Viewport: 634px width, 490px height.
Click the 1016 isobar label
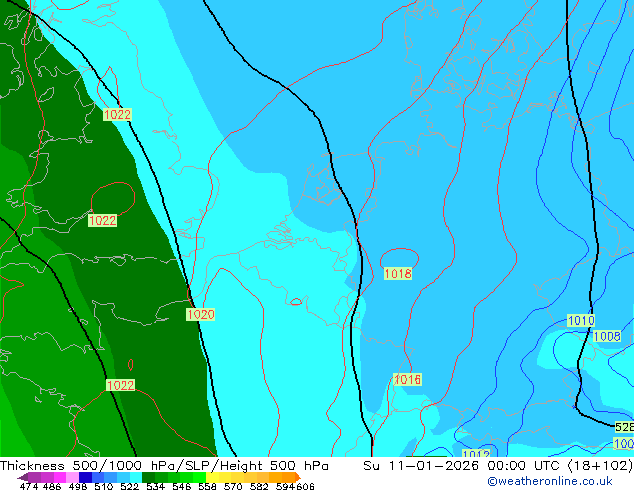(x=408, y=380)
